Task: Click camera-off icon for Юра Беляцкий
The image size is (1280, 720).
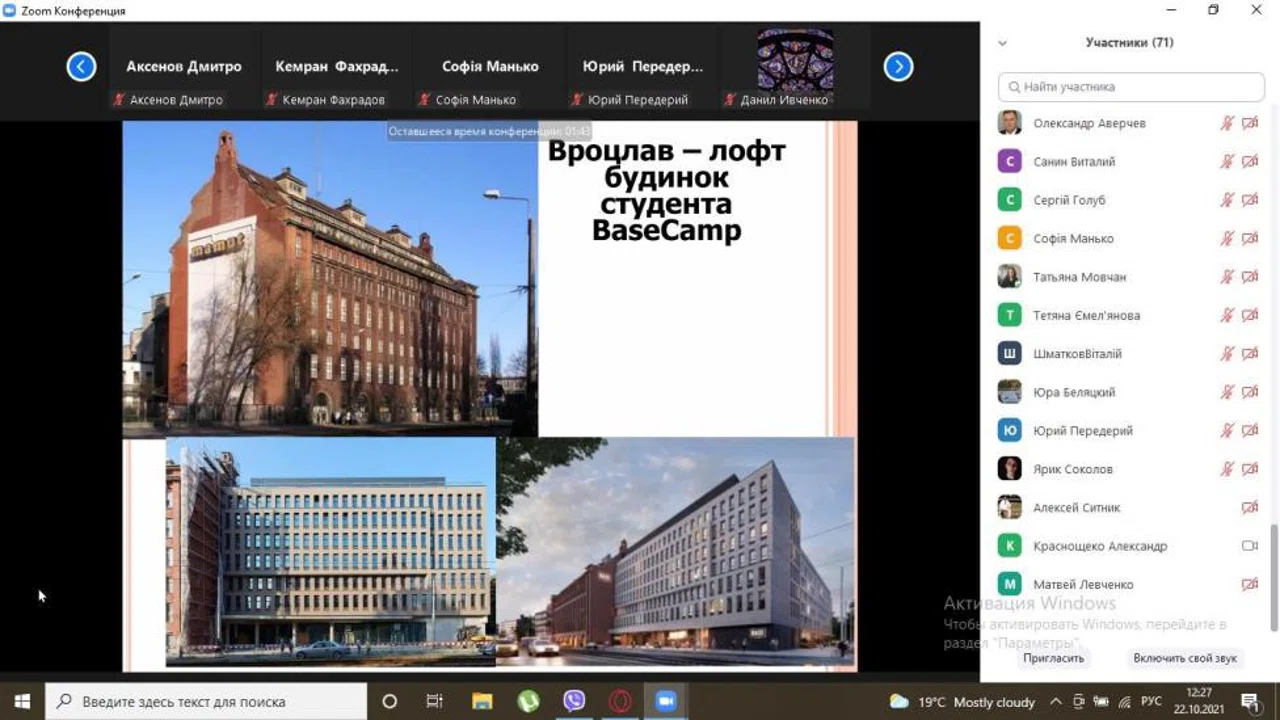Action: (1250, 393)
